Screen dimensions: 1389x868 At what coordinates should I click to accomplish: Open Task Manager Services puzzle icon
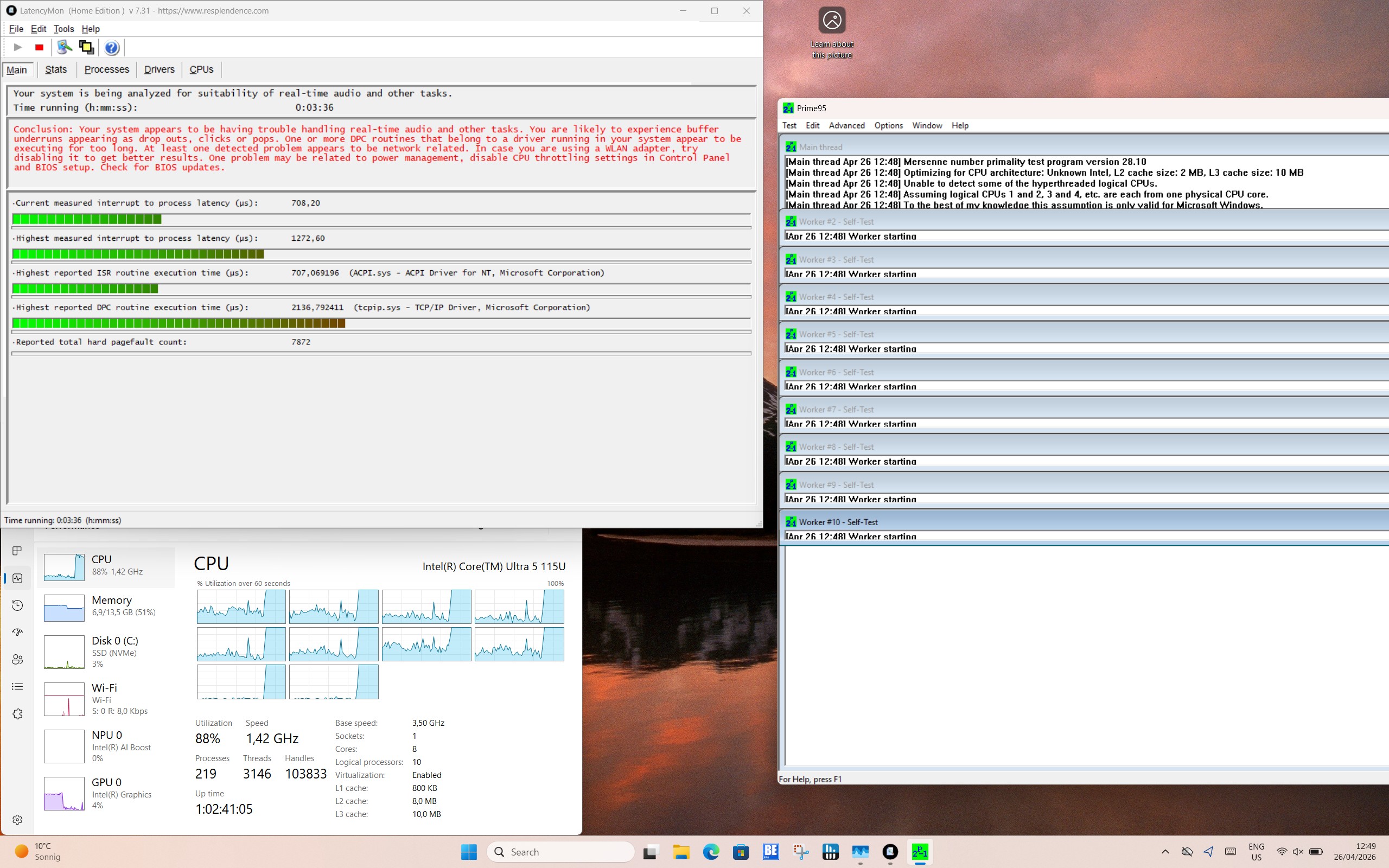pos(17,713)
